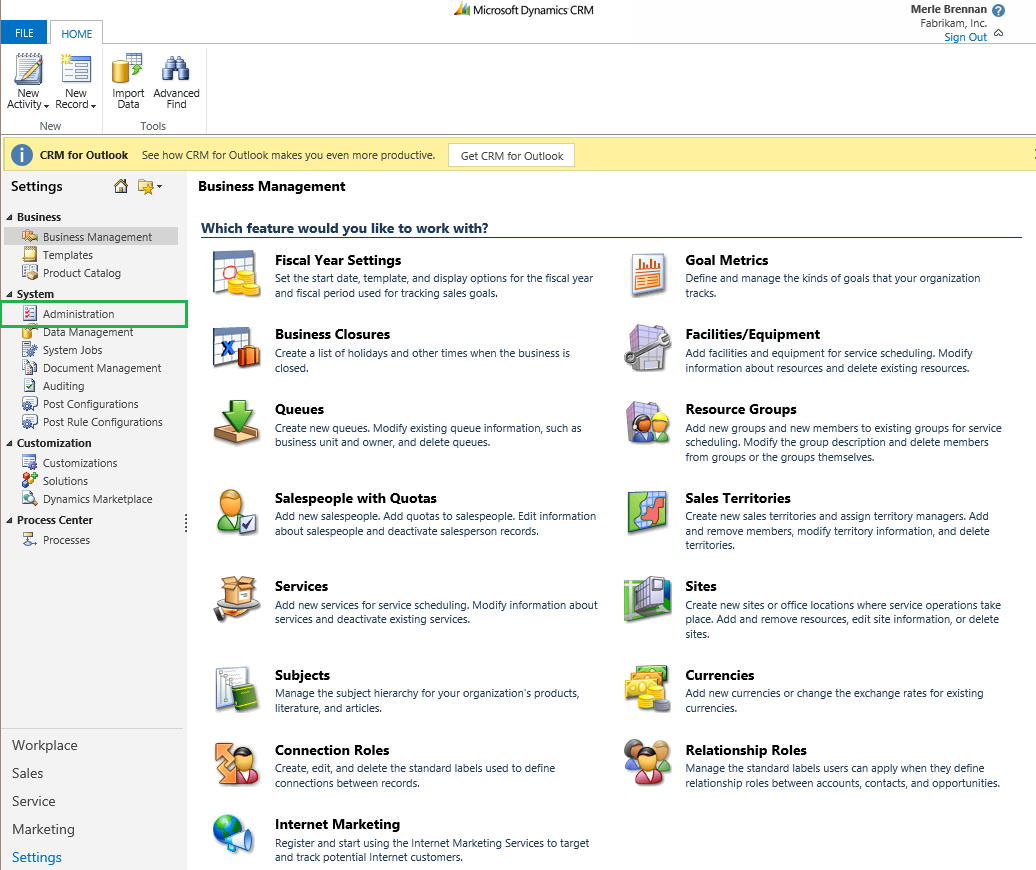This screenshot has height=870, width=1036.
Task: Open the FILE tab
Action: pos(24,33)
